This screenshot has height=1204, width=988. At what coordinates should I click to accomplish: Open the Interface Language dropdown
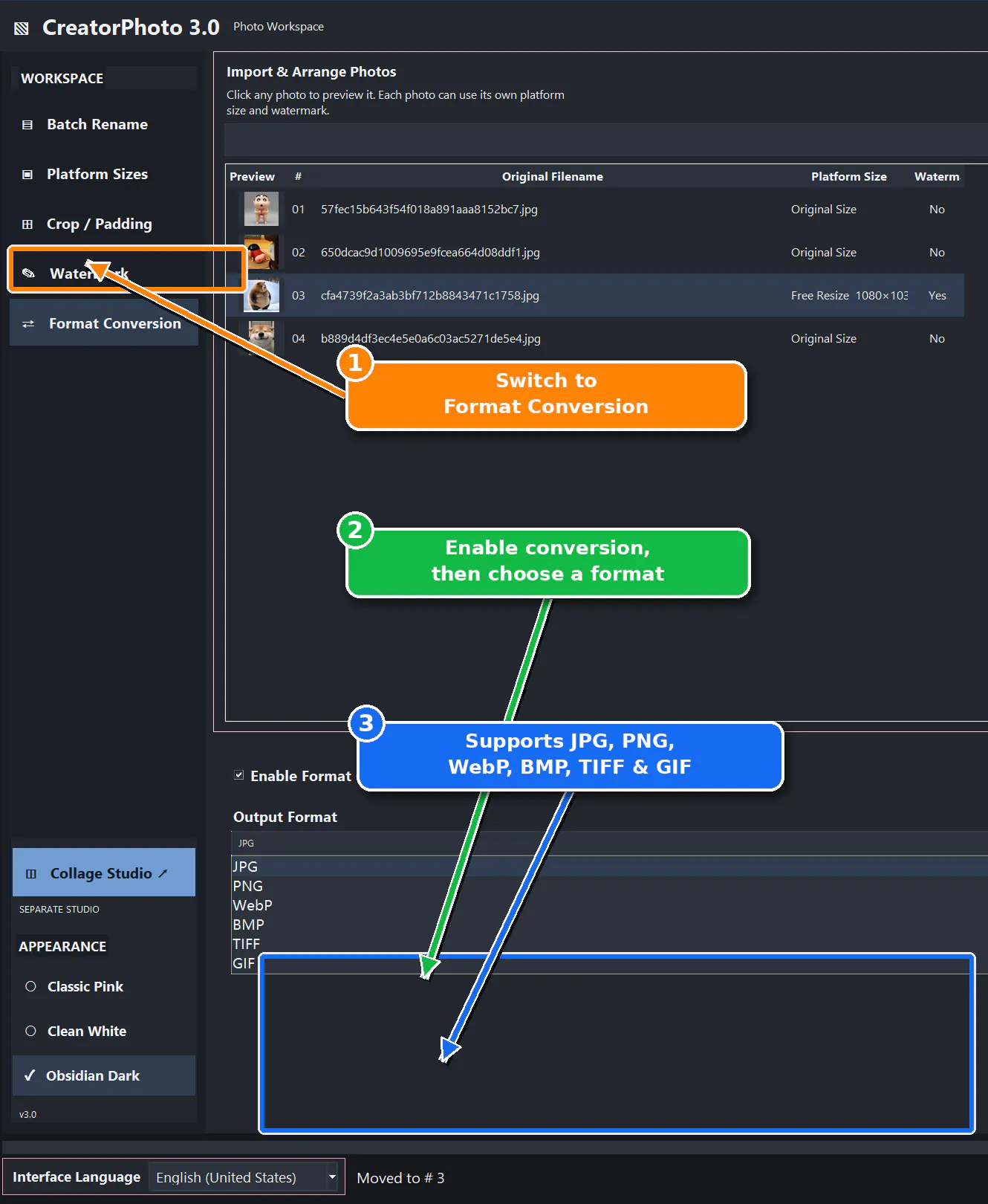coord(244,1177)
